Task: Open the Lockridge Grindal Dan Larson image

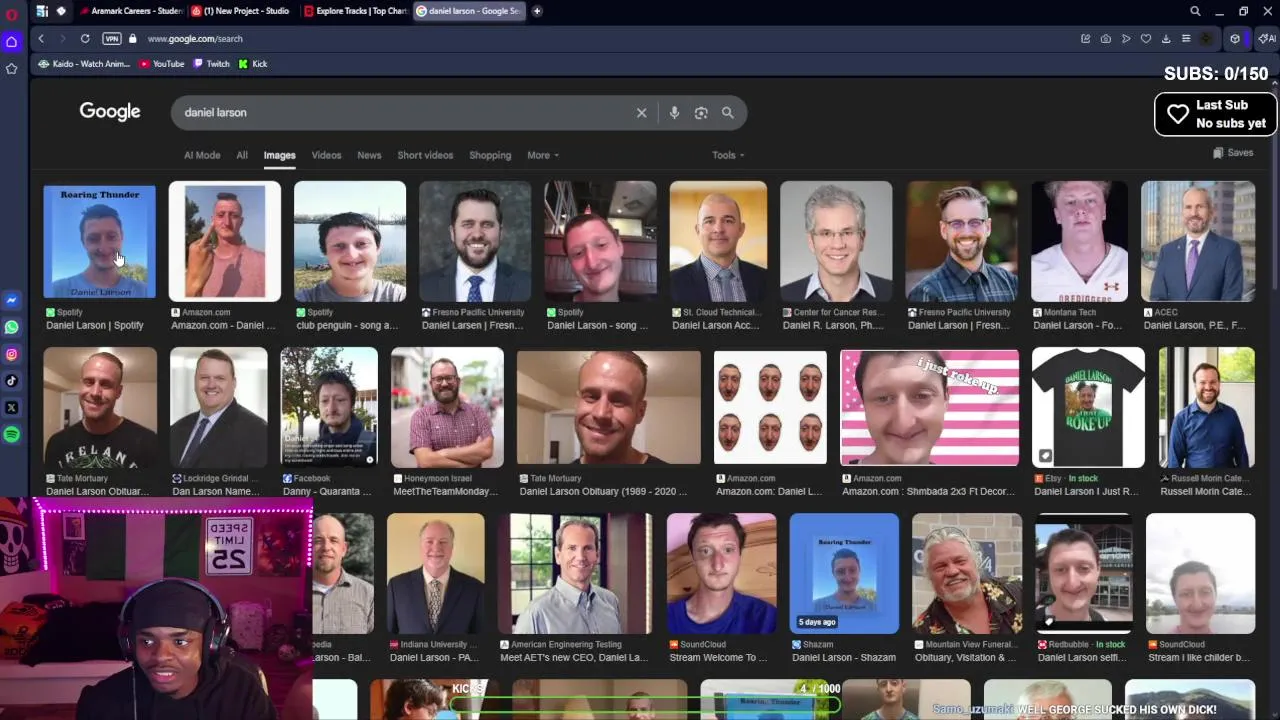Action: [x=219, y=407]
